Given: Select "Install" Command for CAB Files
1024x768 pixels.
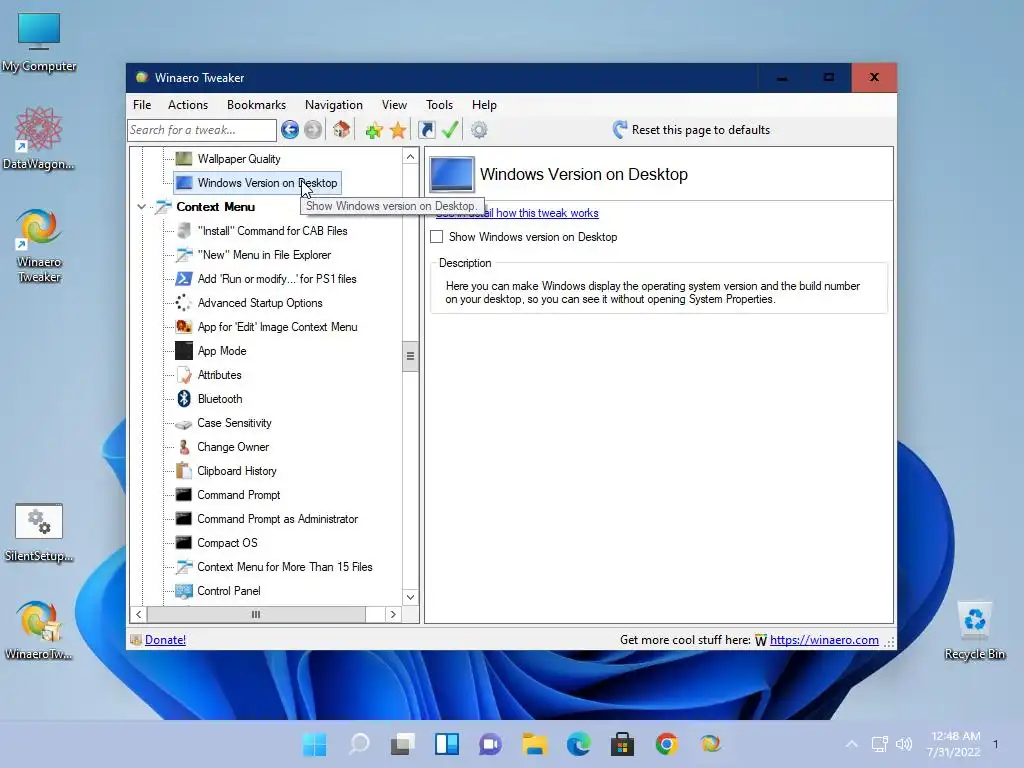Looking at the screenshot, I should tap(272, 231).
